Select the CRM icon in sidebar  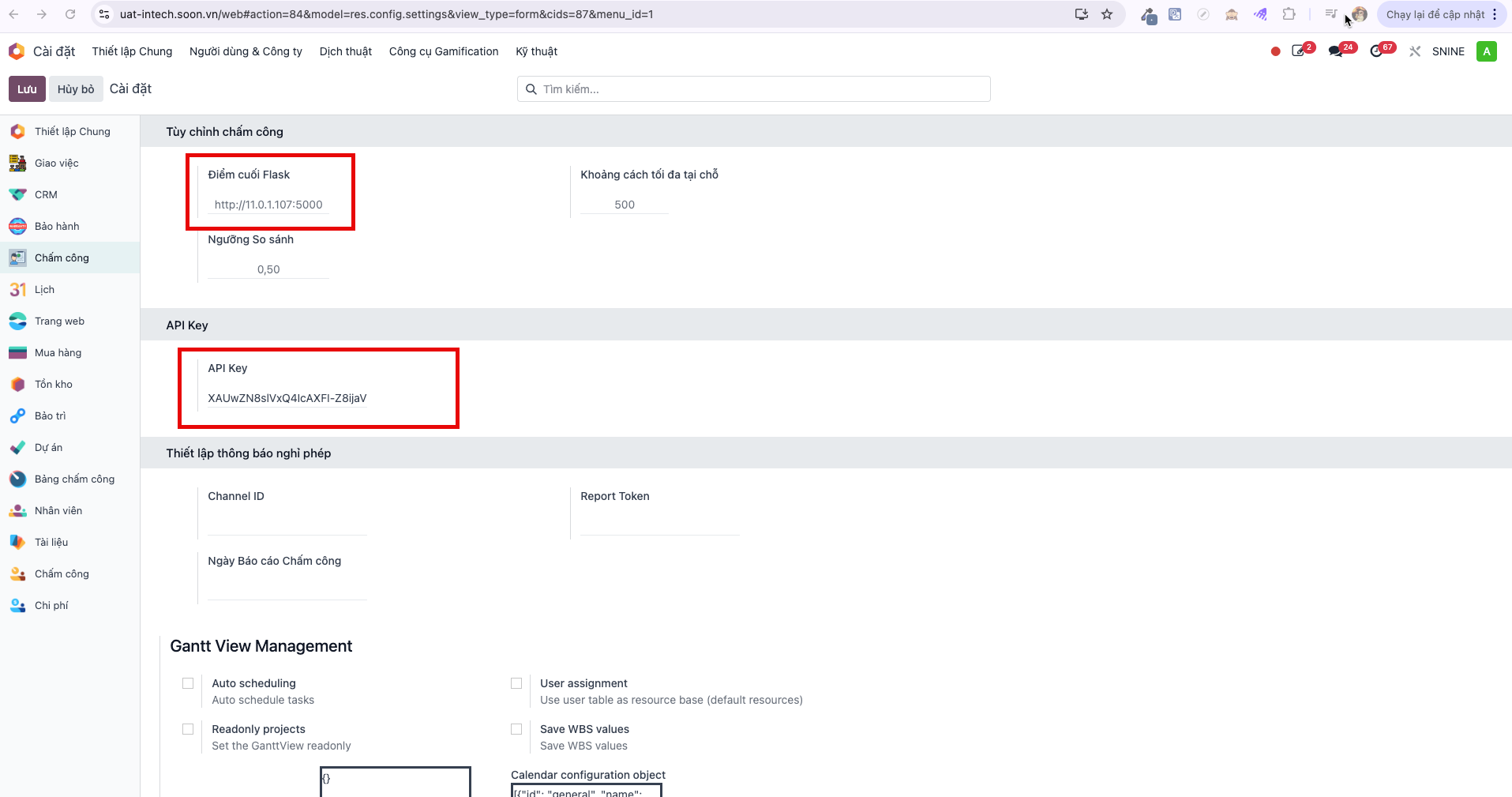click(17, 194)
